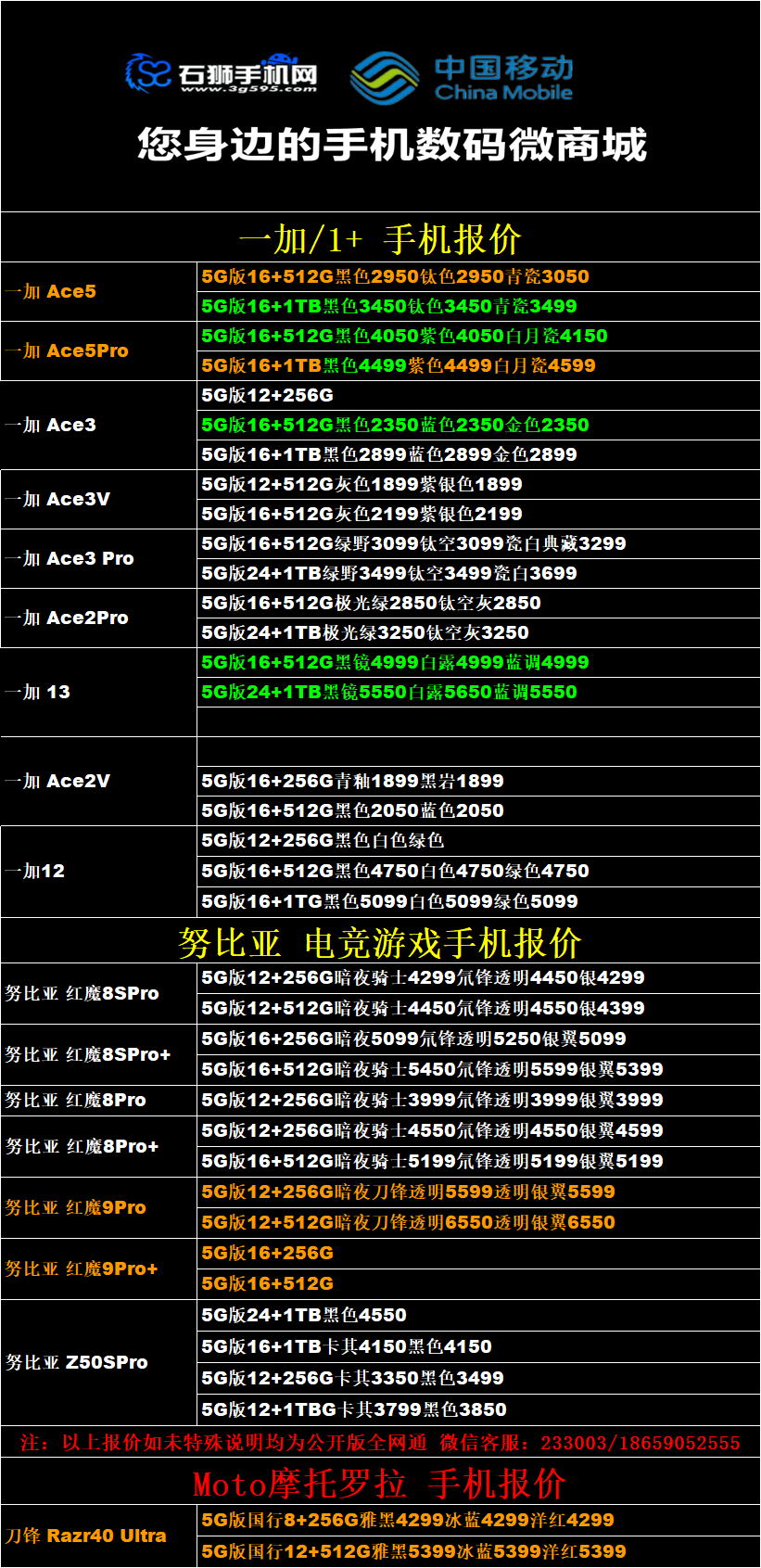Click 红魔8SPro 12+256G 暗夜骑士4299 row
761x1568 pixels.
tap(478, 977)
